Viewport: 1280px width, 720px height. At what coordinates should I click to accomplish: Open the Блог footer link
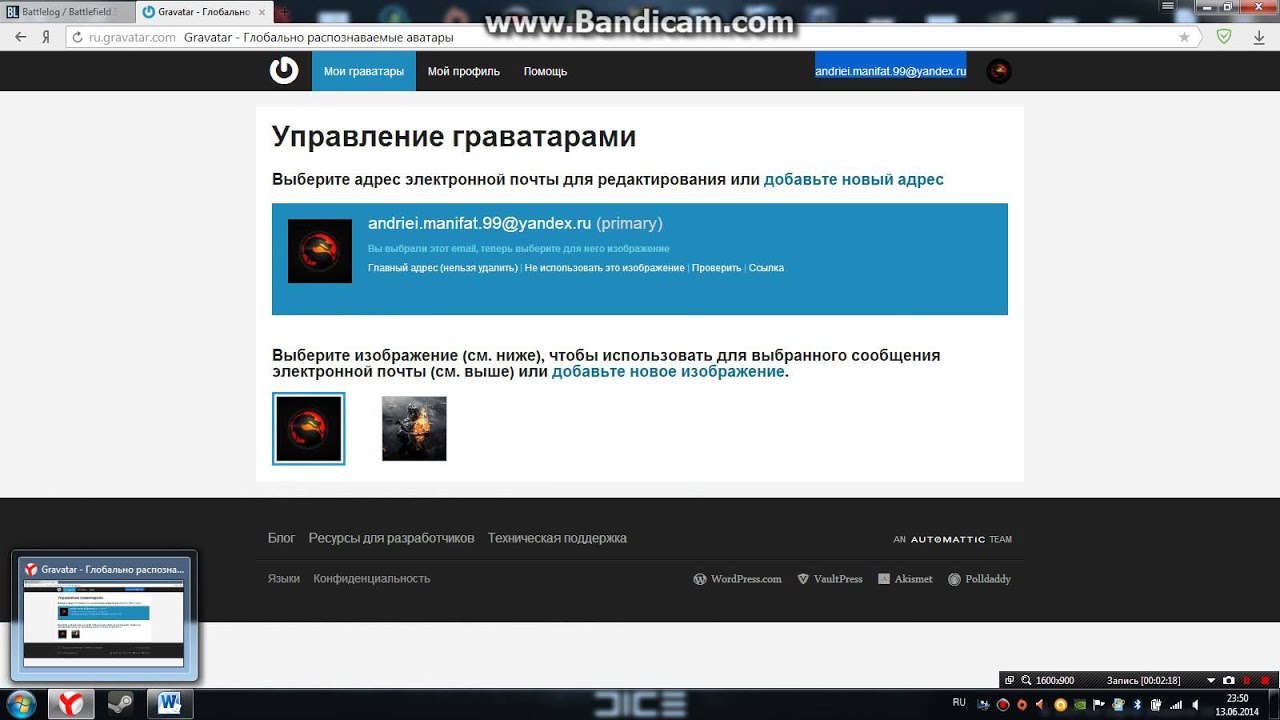[282, 538]
